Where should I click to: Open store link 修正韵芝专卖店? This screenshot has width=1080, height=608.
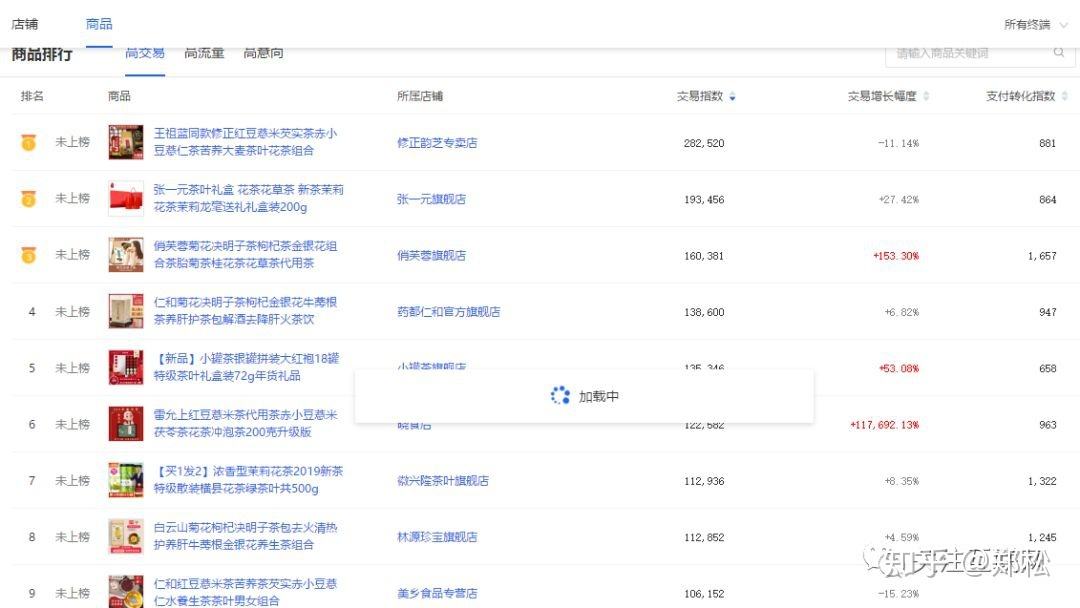437,143
